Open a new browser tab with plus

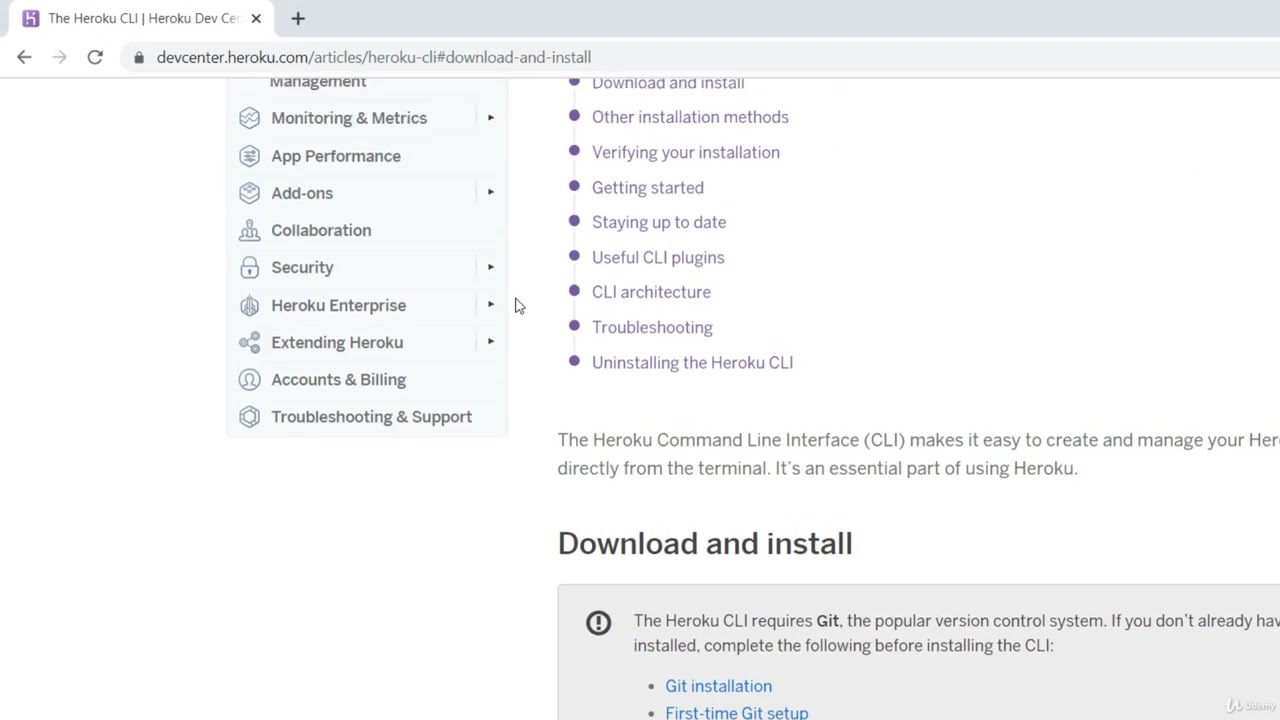click(x=298, y=18)
